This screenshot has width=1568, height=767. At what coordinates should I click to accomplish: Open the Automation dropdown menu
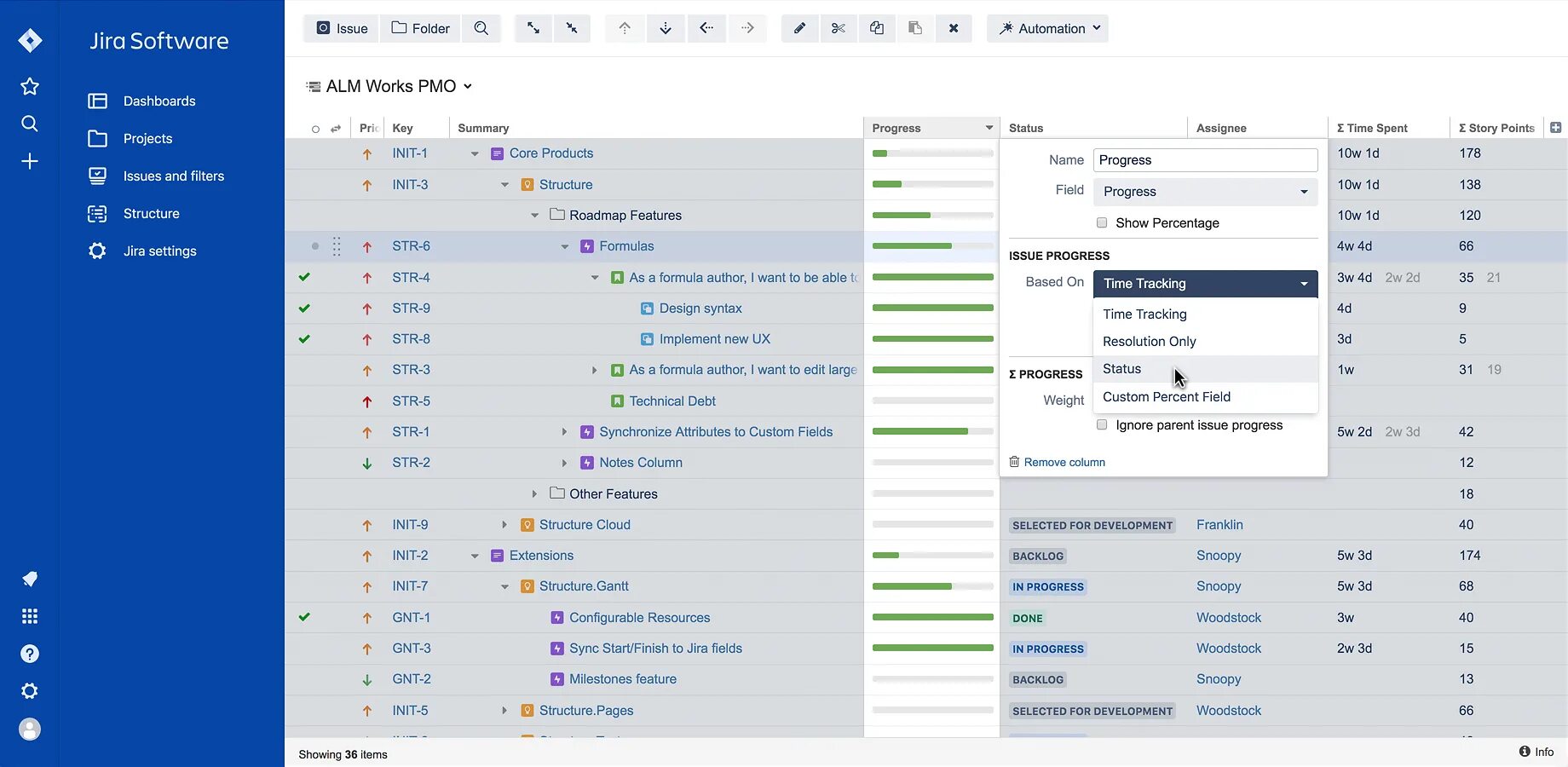tap(1047, 28)
